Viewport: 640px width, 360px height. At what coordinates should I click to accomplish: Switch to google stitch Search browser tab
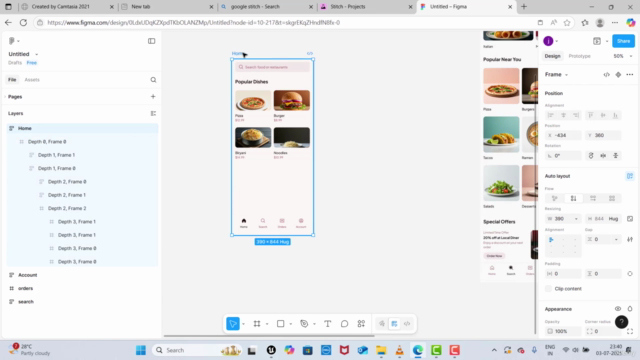click(x=266, y=7)
